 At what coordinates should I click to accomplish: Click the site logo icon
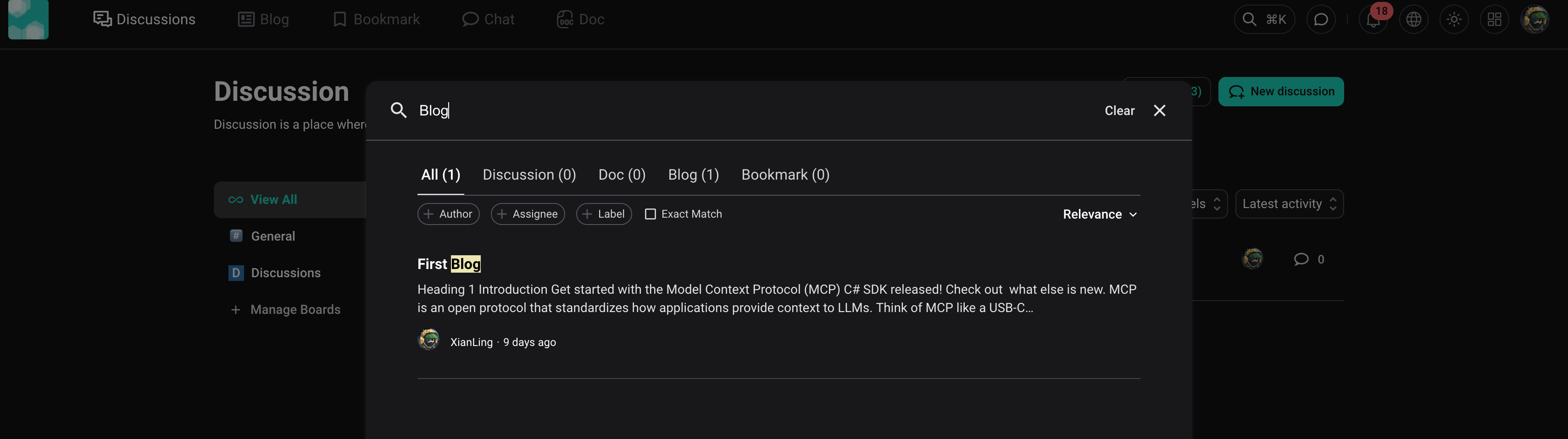point(28,19)
